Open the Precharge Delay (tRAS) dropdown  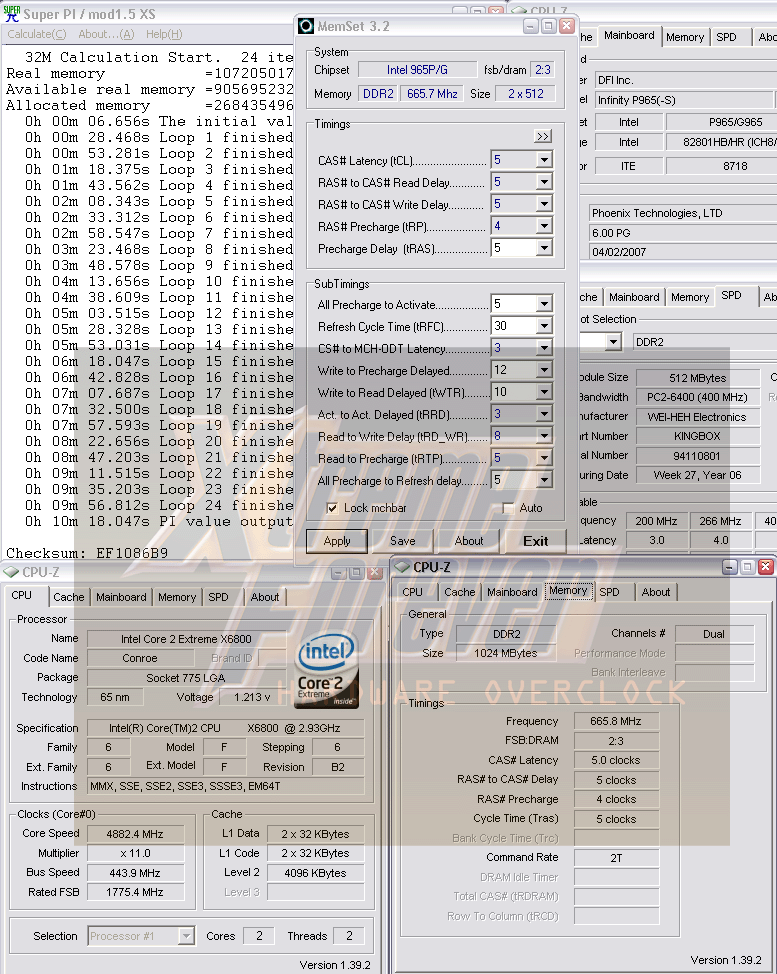point(544,248)
